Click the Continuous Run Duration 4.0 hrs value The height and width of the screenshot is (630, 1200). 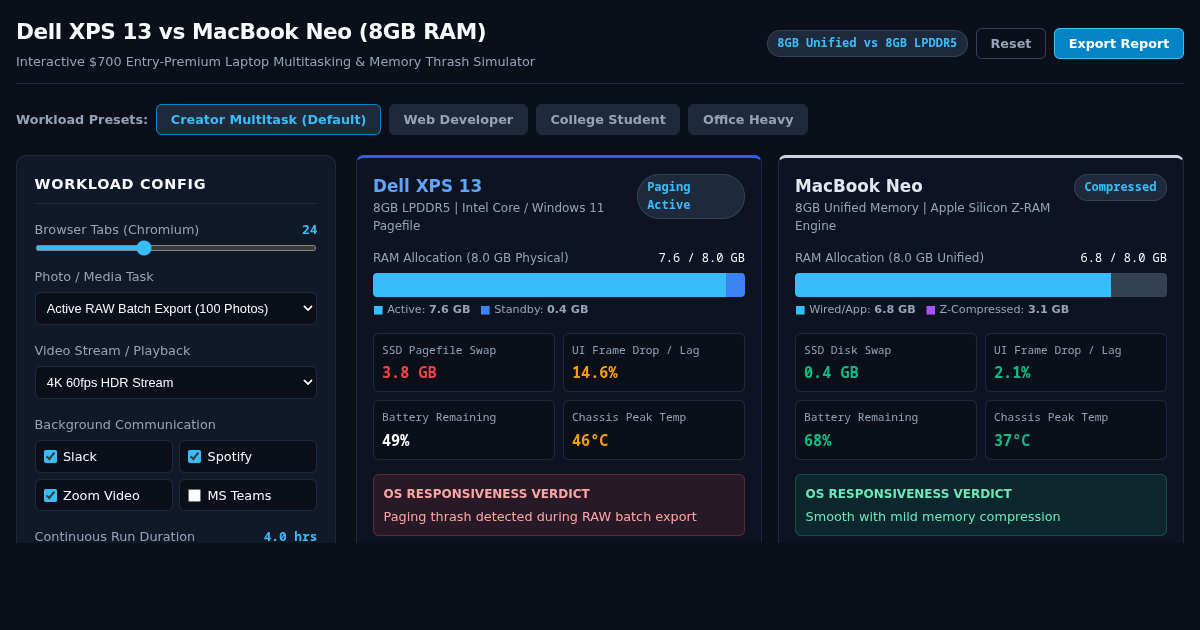click(290, 537)
